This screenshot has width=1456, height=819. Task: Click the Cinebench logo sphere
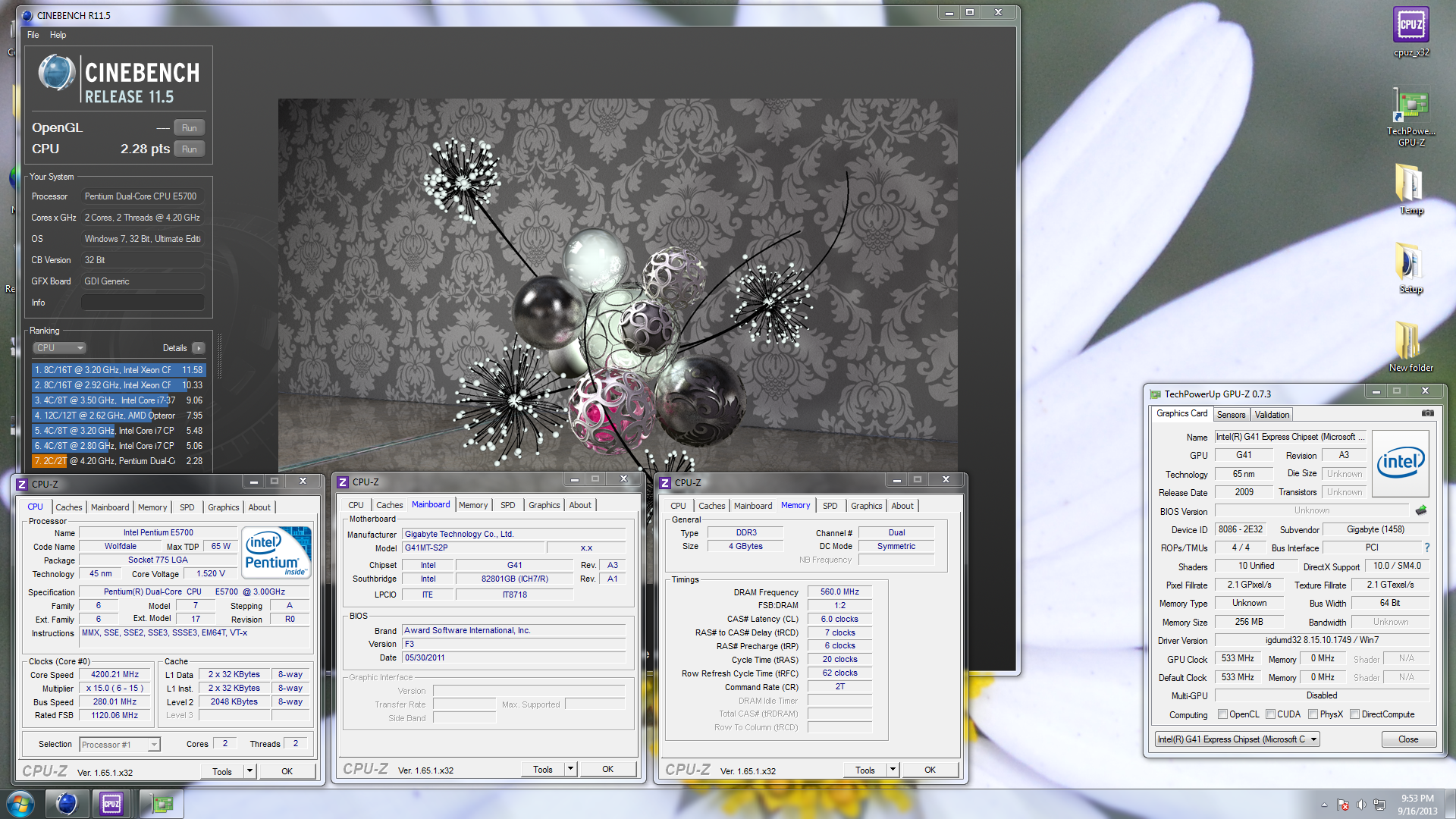click(x=57, y=74)
